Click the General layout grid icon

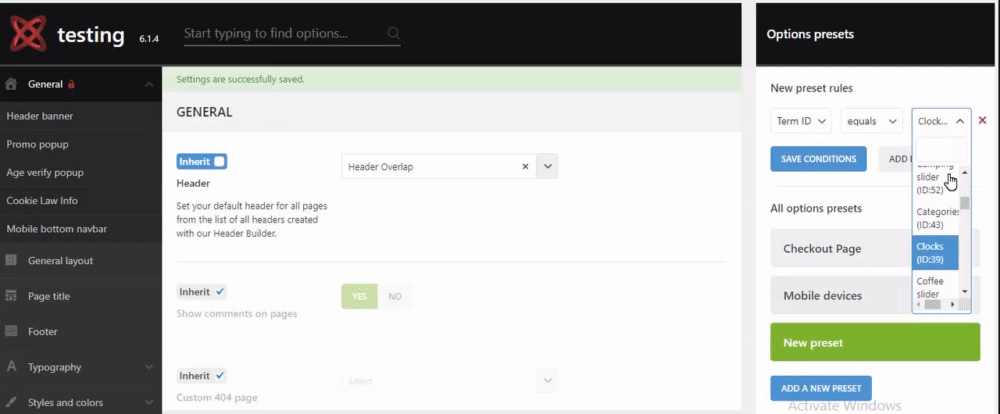(x=11, y=260)
